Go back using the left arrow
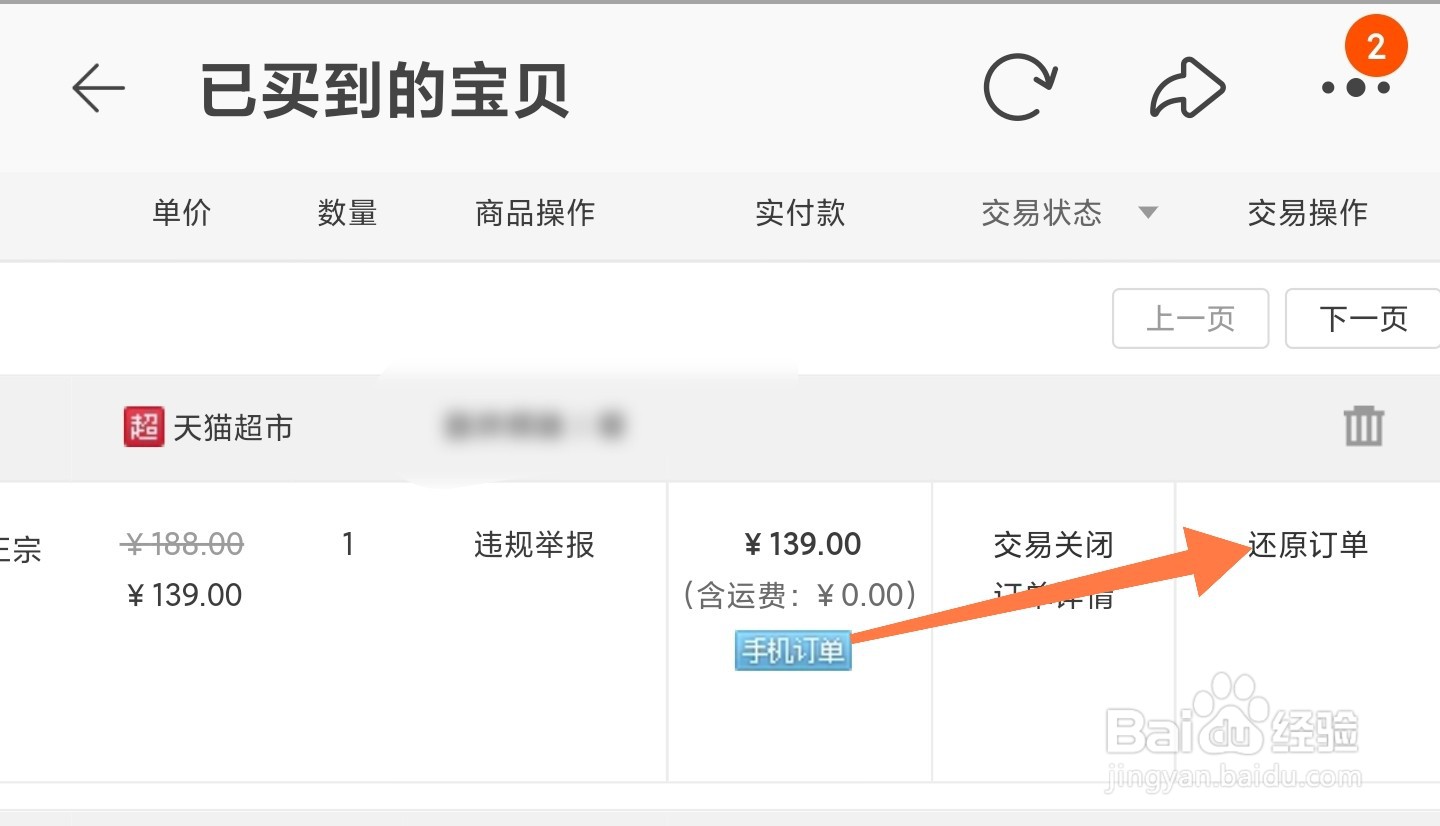1440x826 pixels. pos(98,89)
